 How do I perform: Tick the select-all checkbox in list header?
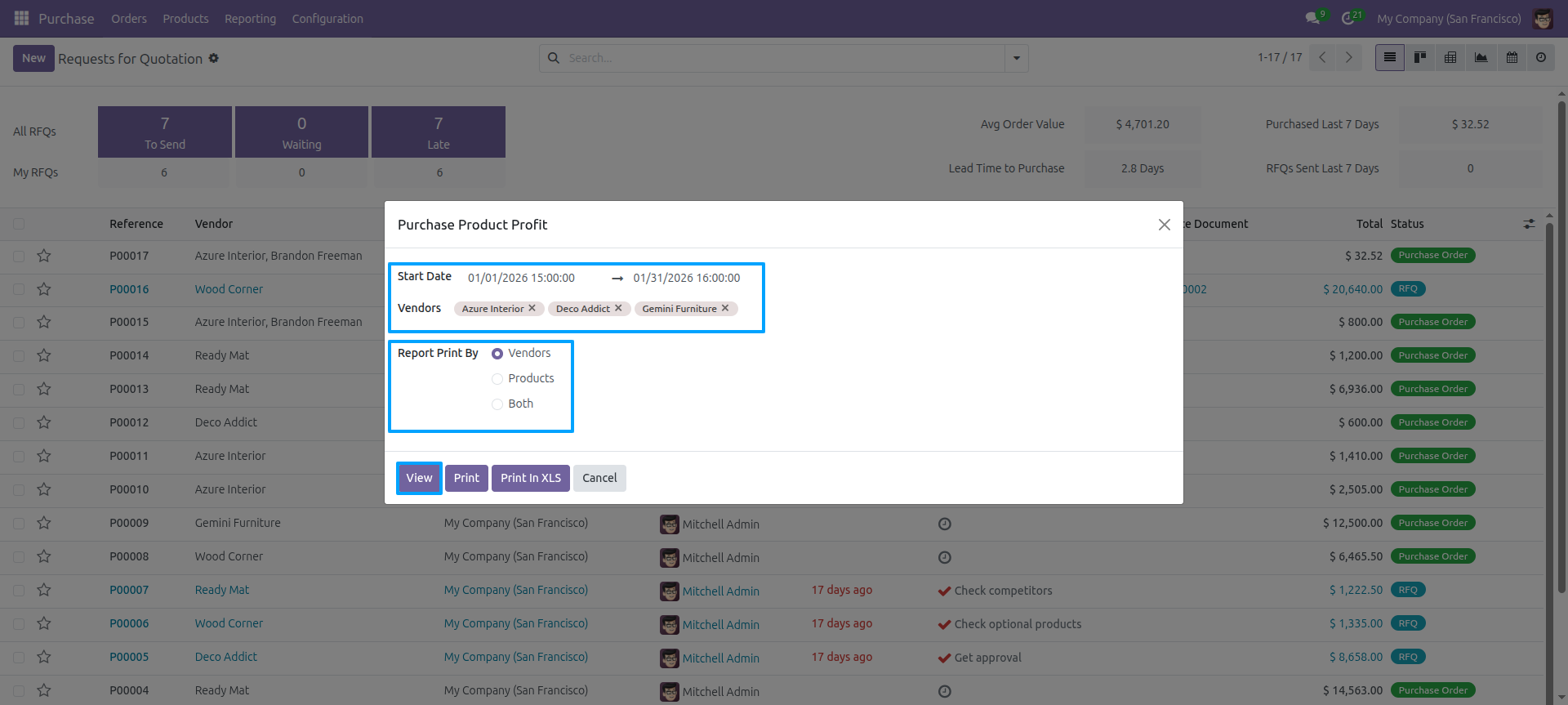[x=19, y=224]
